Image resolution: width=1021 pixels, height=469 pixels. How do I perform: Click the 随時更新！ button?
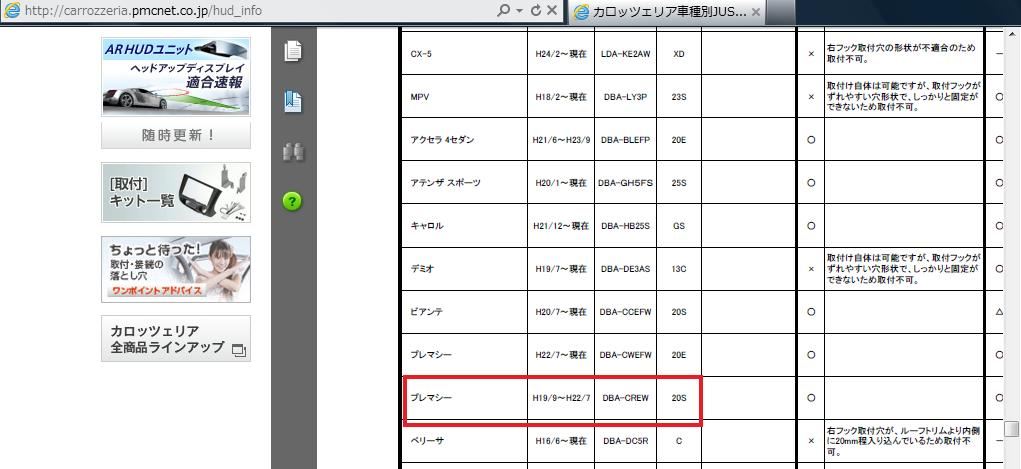coord(176,135)
